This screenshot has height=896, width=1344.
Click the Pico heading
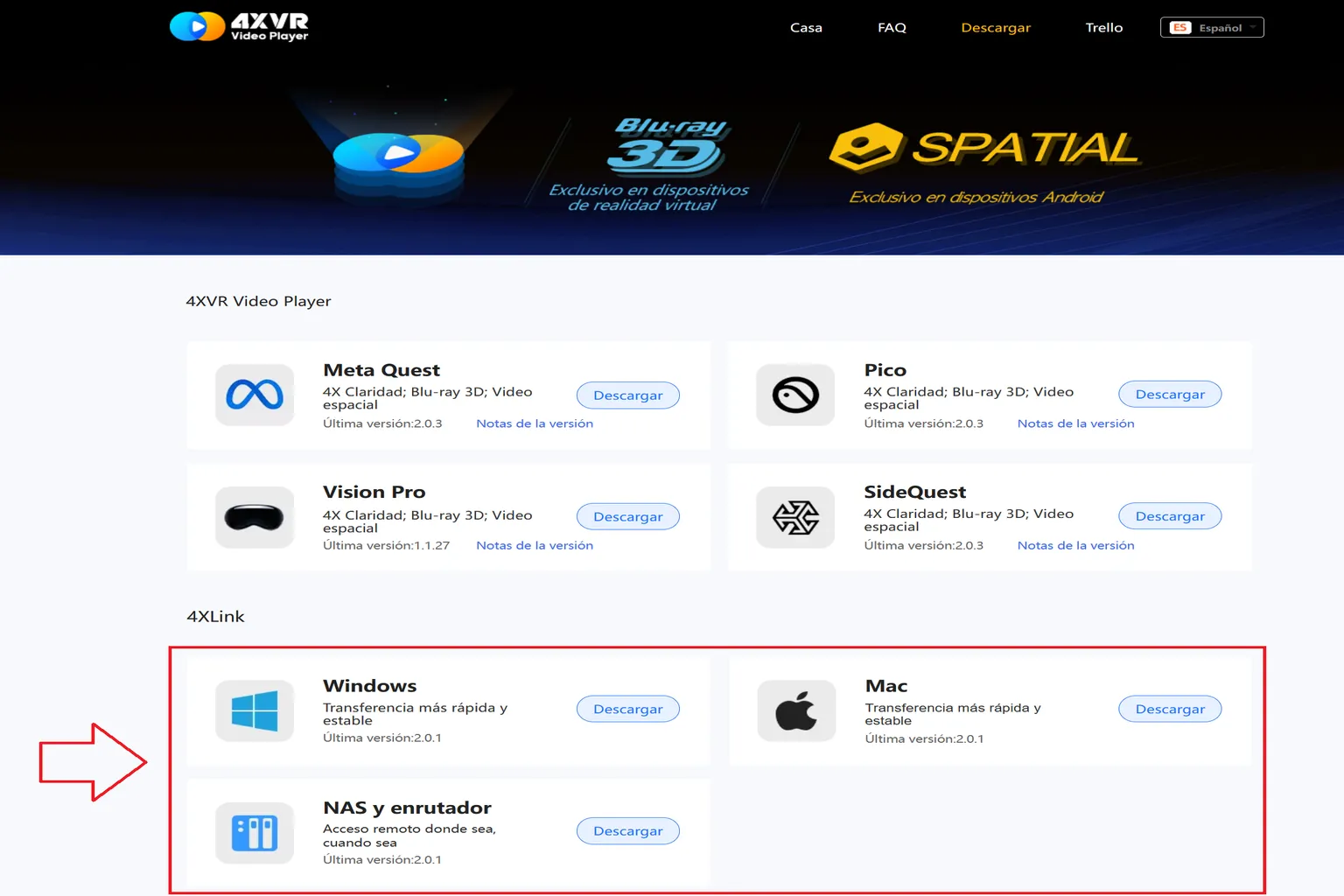tap(885, 370)
